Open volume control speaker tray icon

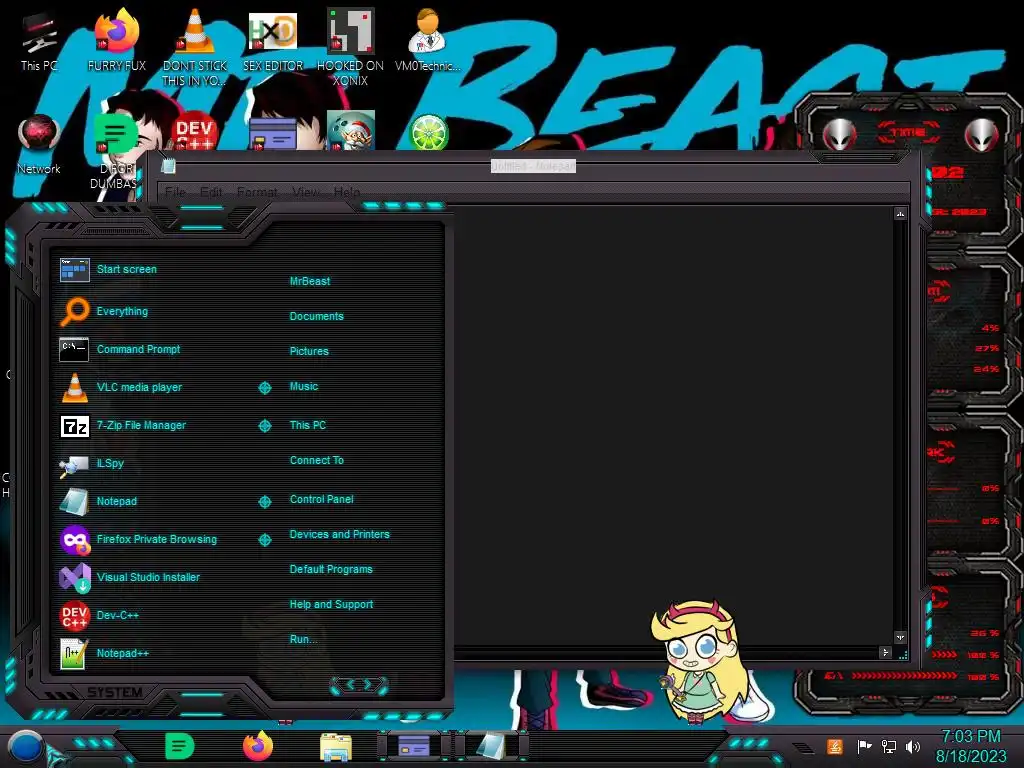(913, 746)
